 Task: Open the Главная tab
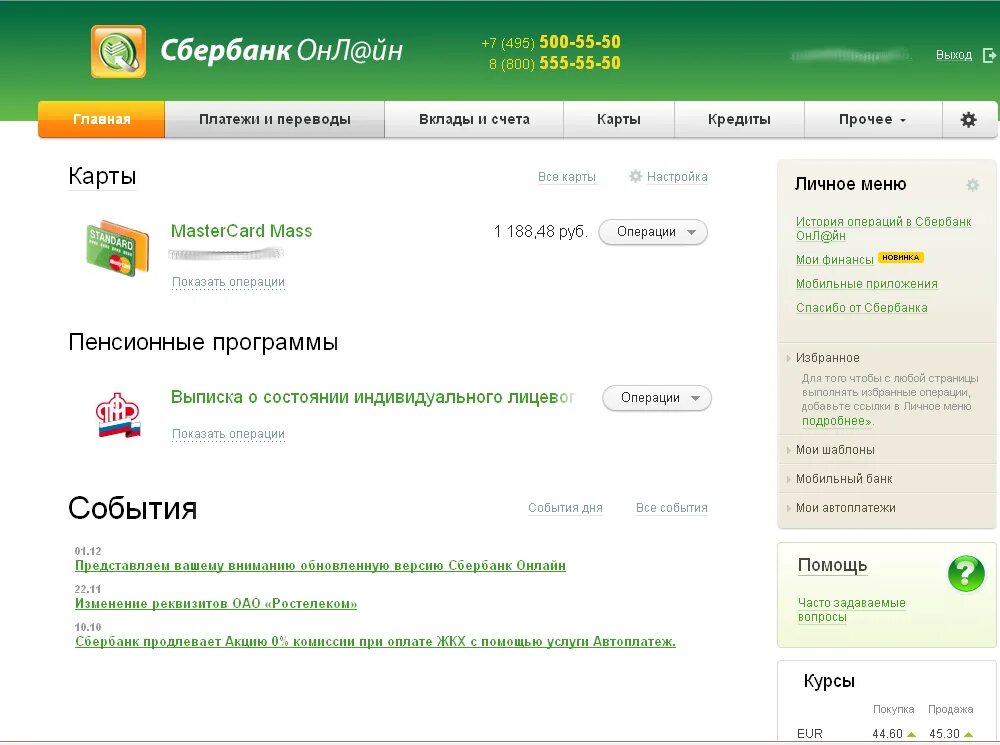pos(101,119)
